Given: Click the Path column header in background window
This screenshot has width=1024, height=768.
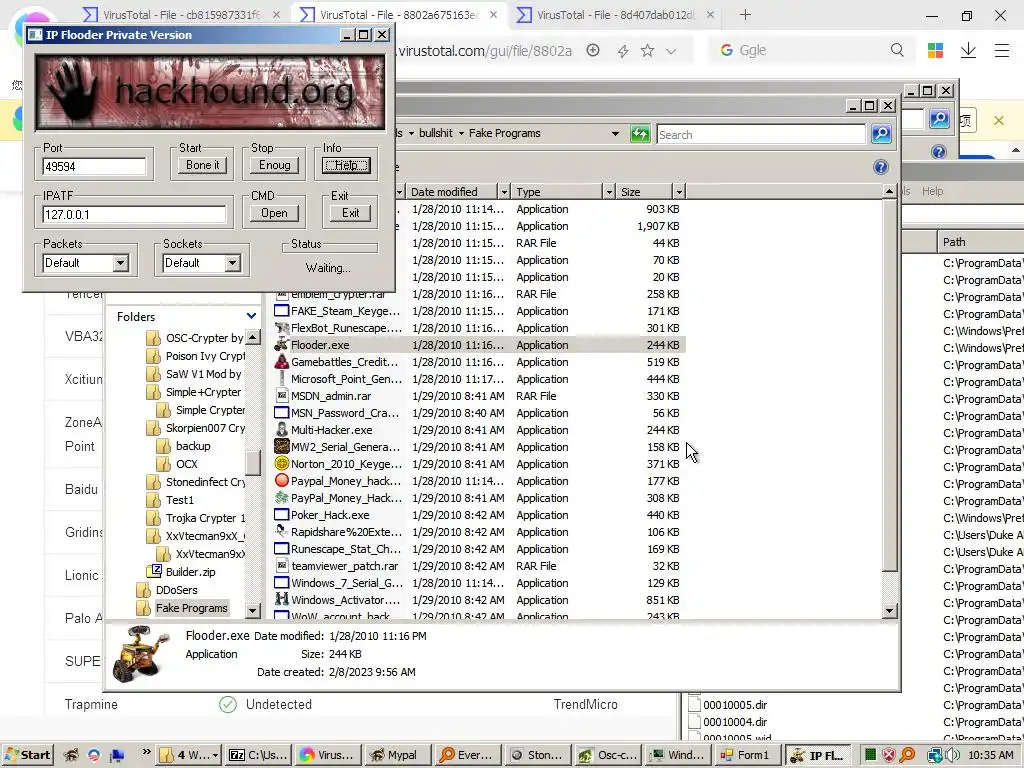Looking at the screenshot, I should pyautogui.click(x=980, y=242).
